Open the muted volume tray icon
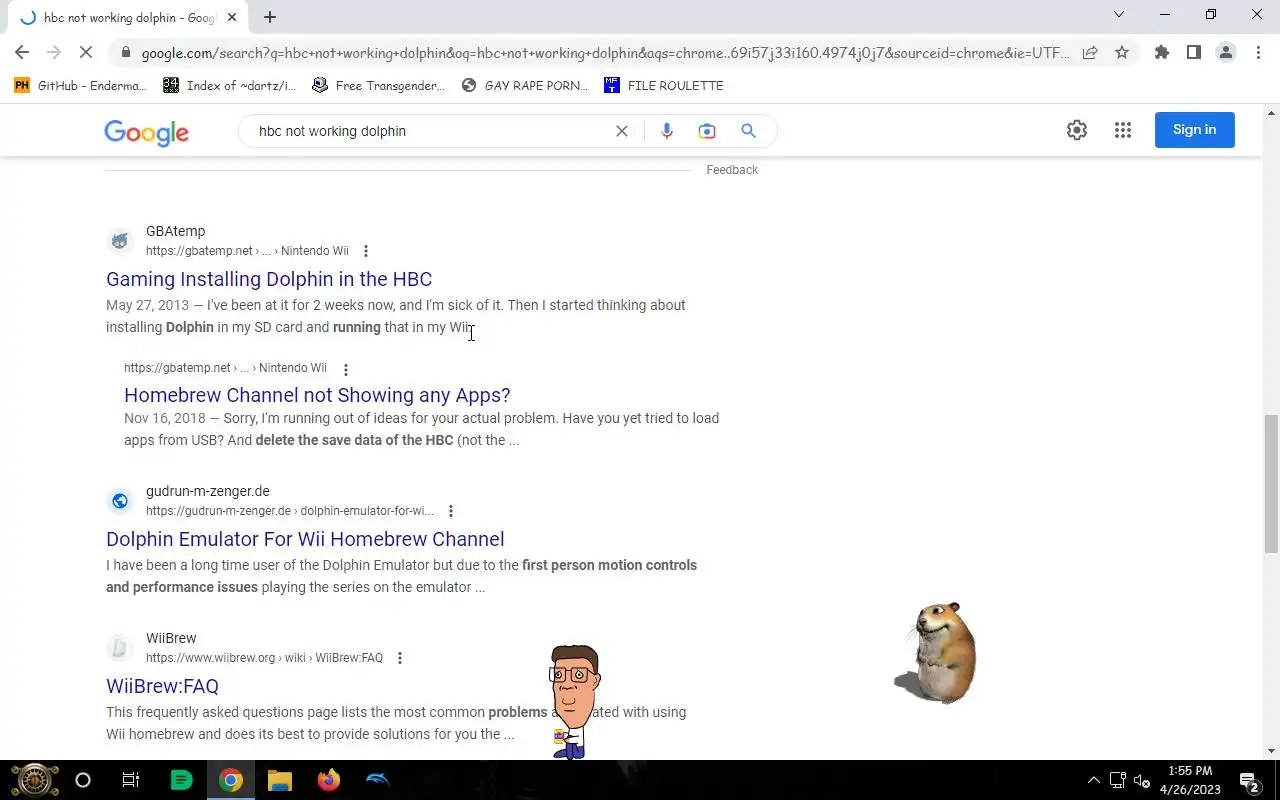This screenshot has width=1280, height=800. pos(1142,780)
